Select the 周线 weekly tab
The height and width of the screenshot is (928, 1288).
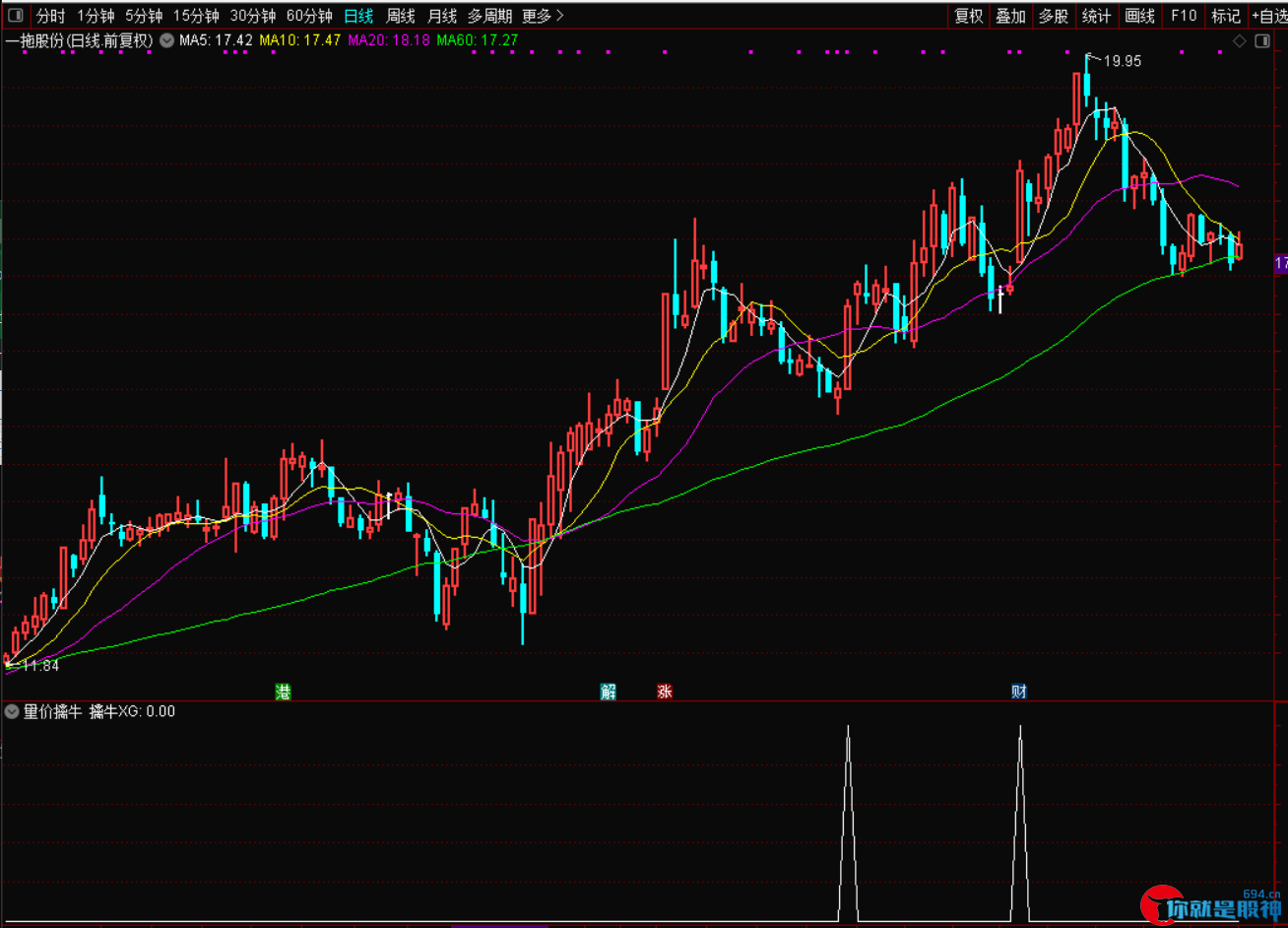pyautogui.click(x=401, y=16)
